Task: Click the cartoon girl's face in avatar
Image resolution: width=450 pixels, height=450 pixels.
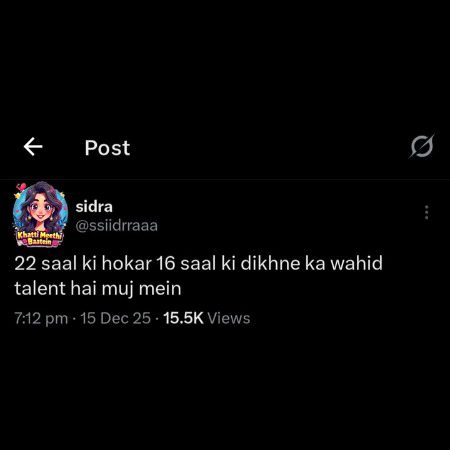Action: pos(40,209)
